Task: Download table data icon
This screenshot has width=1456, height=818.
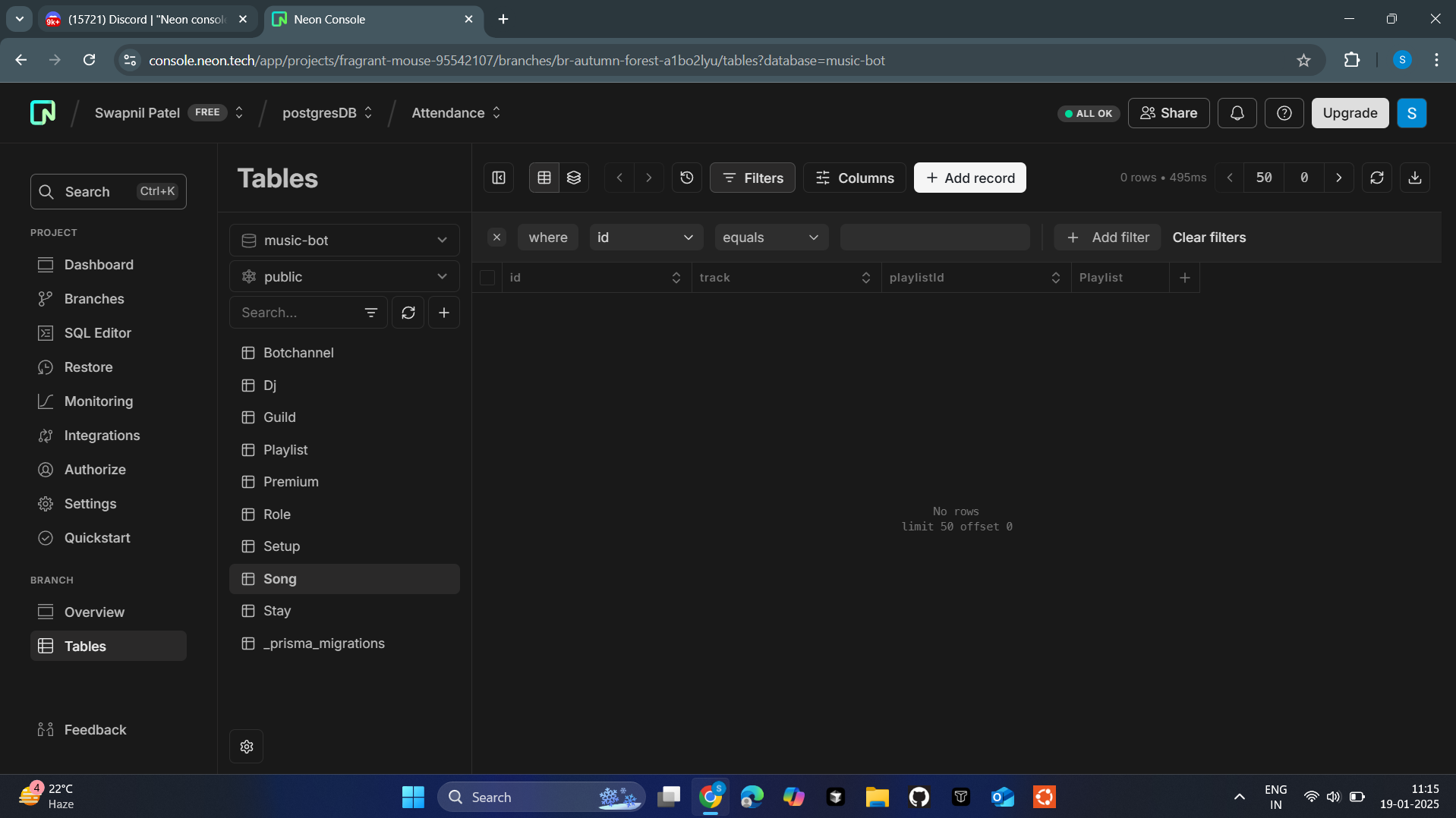Action: click(1415, 178)
